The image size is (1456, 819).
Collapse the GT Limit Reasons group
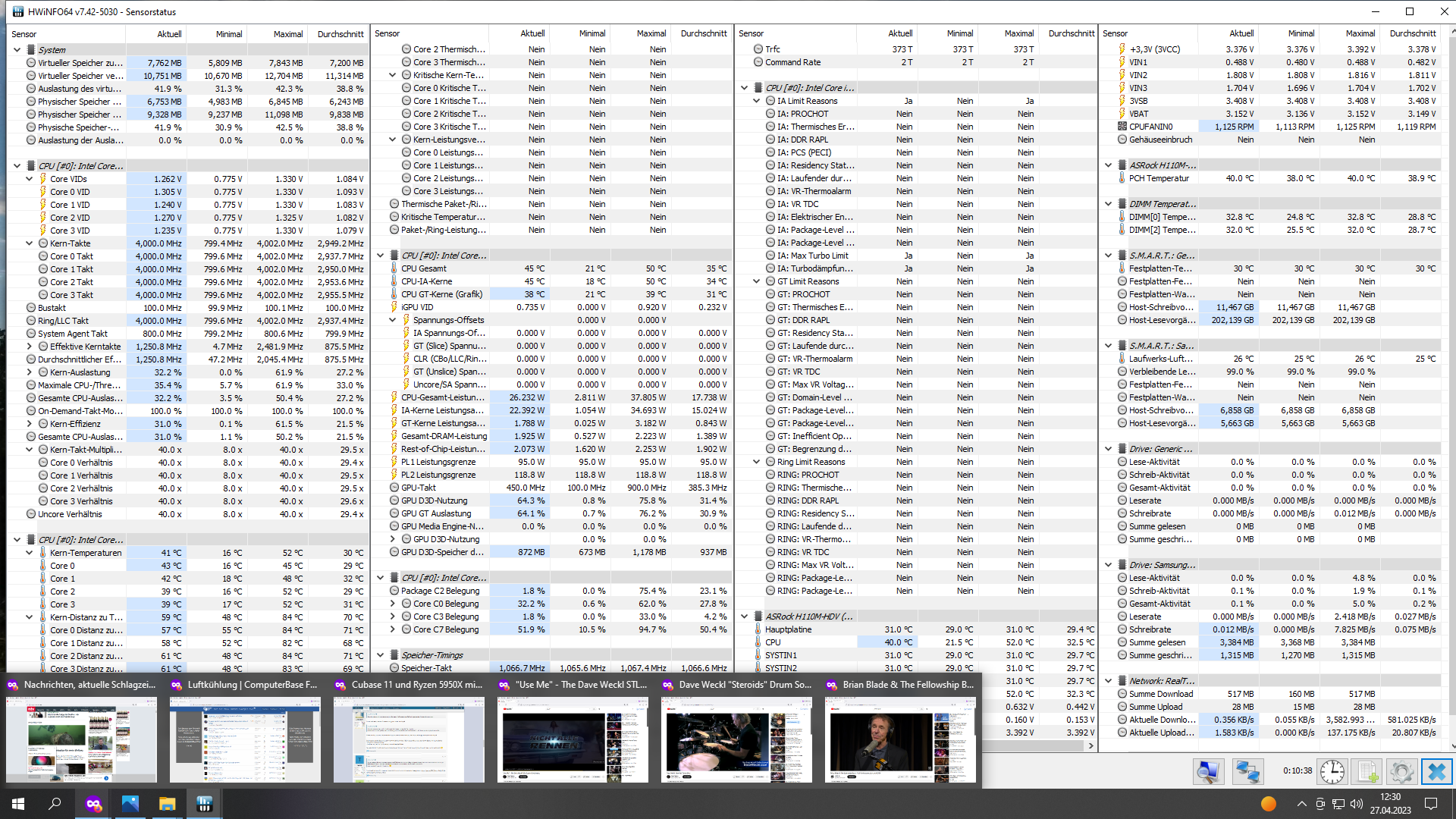756,281
